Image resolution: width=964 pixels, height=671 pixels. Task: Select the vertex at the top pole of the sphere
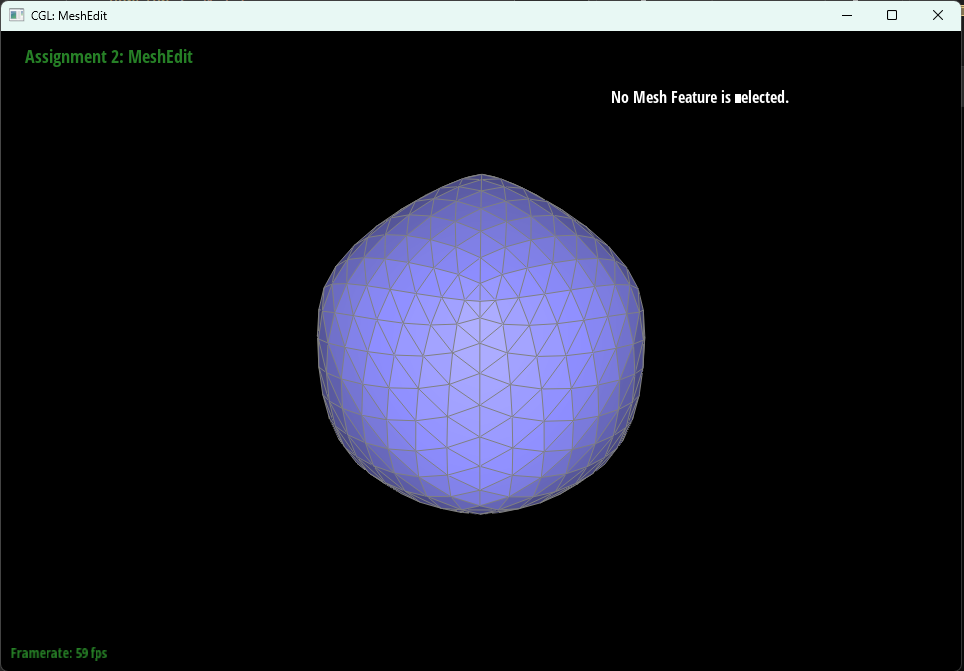(x=481, y=175)
